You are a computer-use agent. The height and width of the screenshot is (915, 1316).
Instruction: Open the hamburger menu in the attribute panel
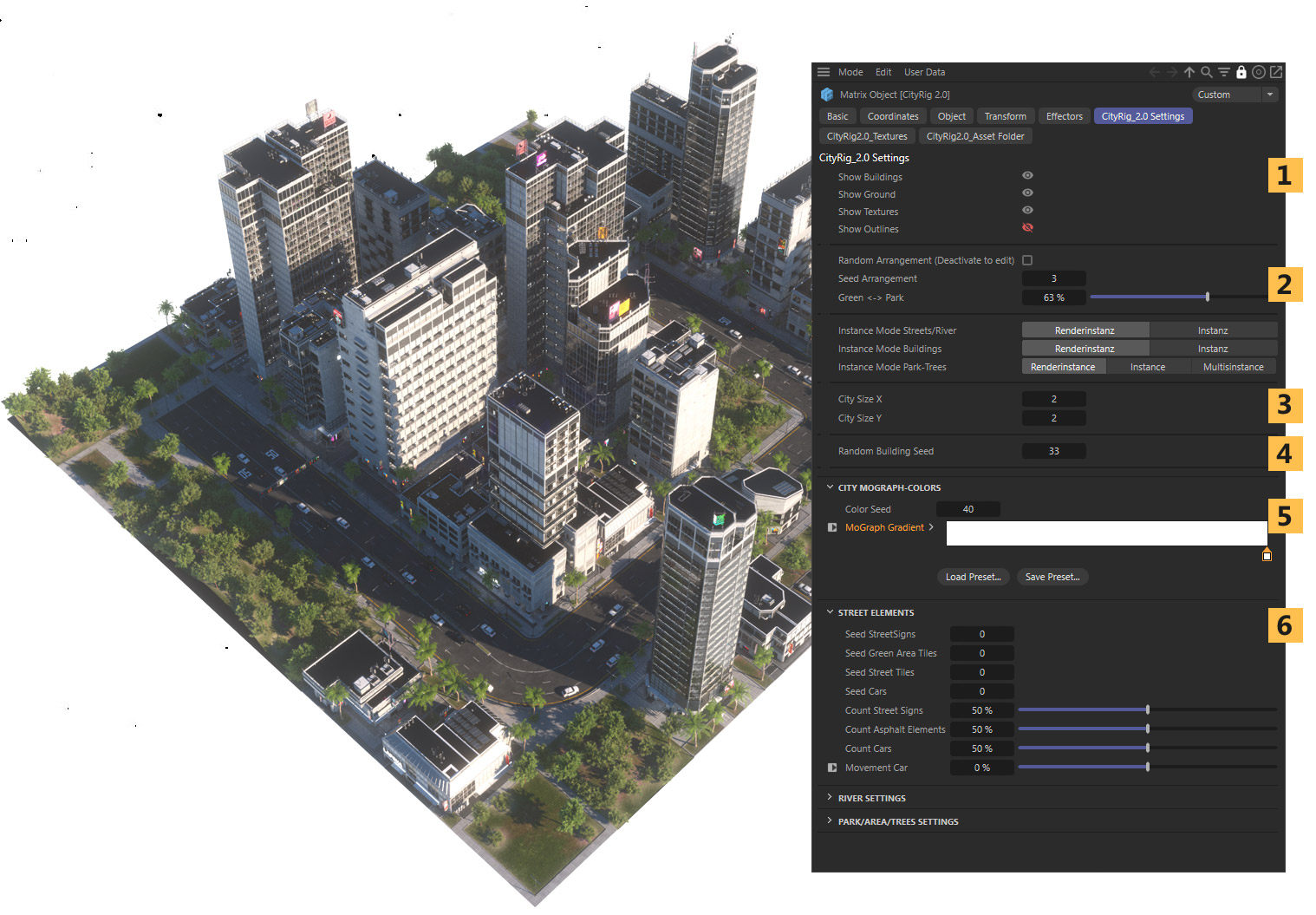(824, 72)
